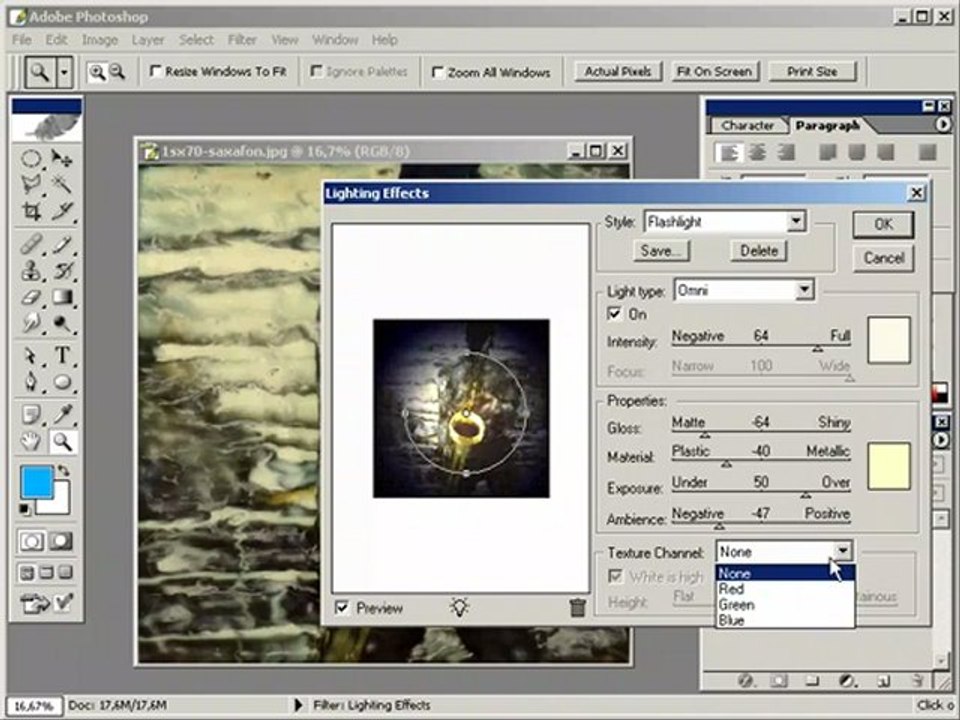Screen dimensions: 960x720
Task: Click the Zoom In icon in options bar
Action: click(x=97, y=72)
